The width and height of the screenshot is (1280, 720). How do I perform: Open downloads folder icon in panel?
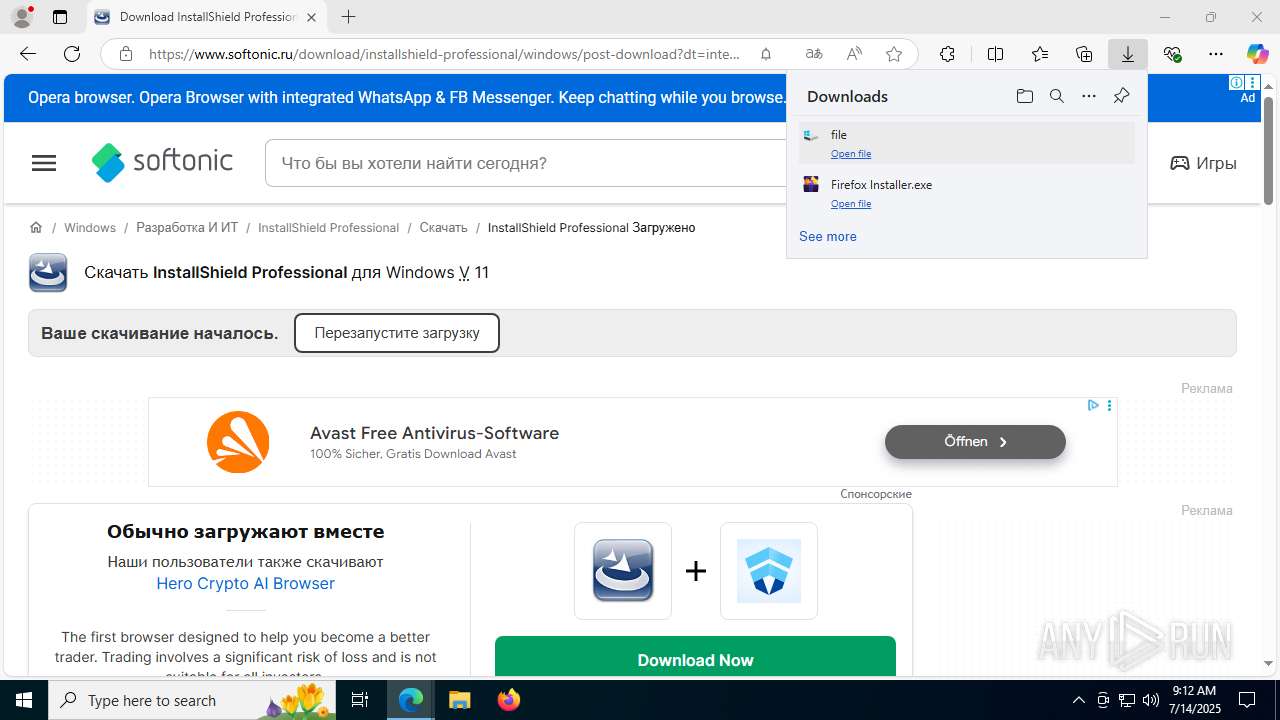pyautogui.click(x=1024, y=96)
